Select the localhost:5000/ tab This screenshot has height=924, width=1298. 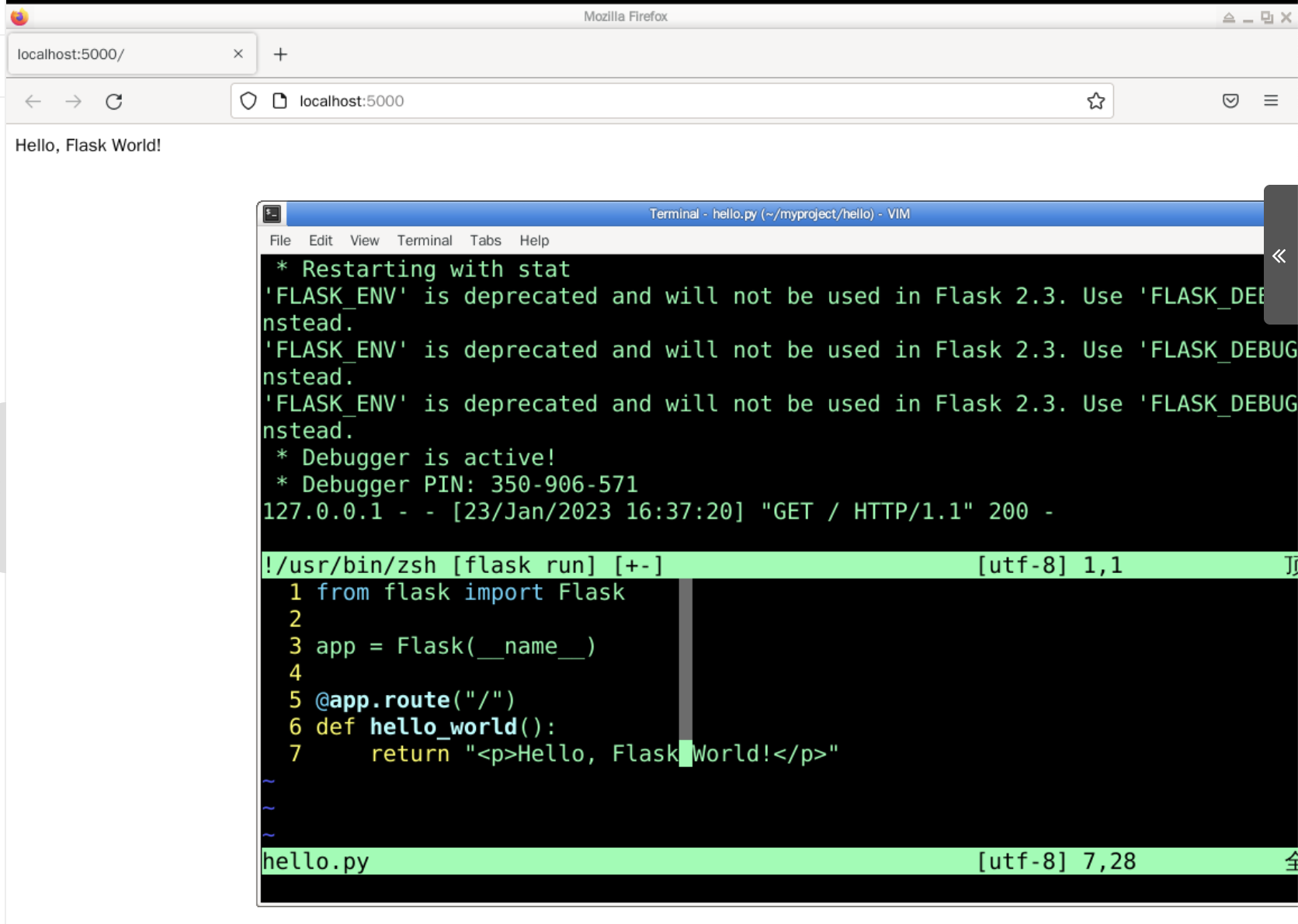click(x=131, y=54)
